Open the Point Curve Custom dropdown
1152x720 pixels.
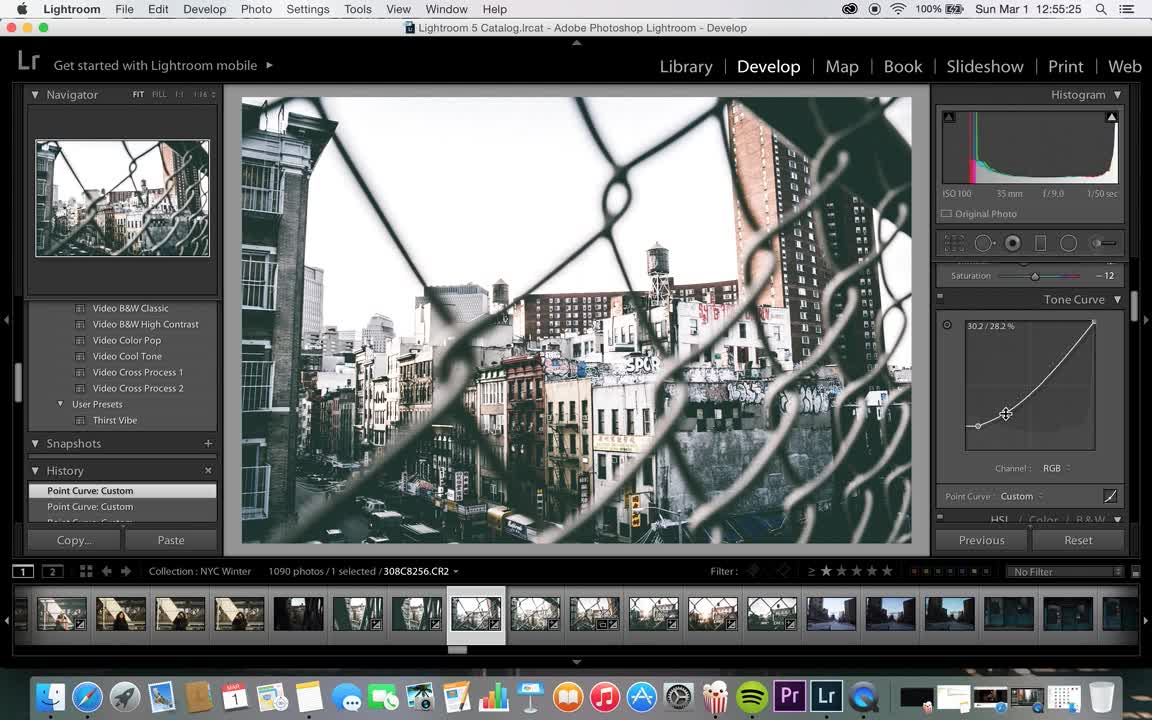1020,497
